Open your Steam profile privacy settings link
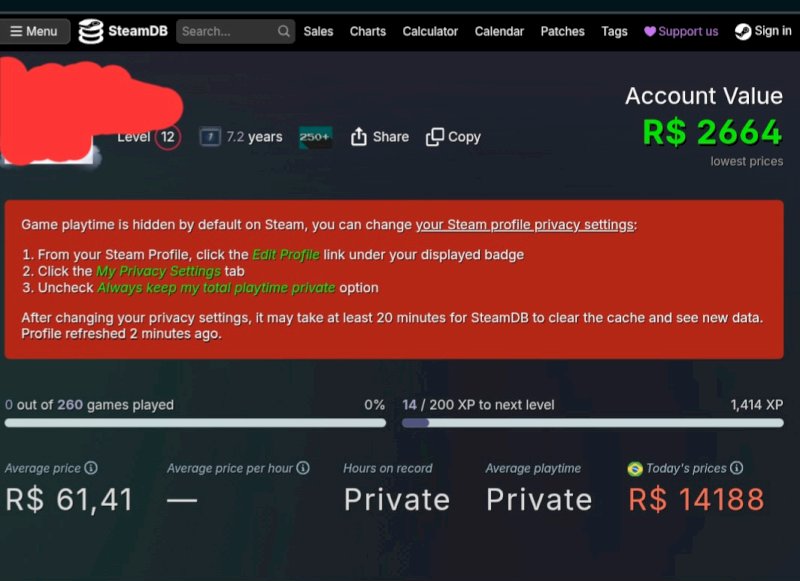The image size is (800, 581). pos(524,225)
